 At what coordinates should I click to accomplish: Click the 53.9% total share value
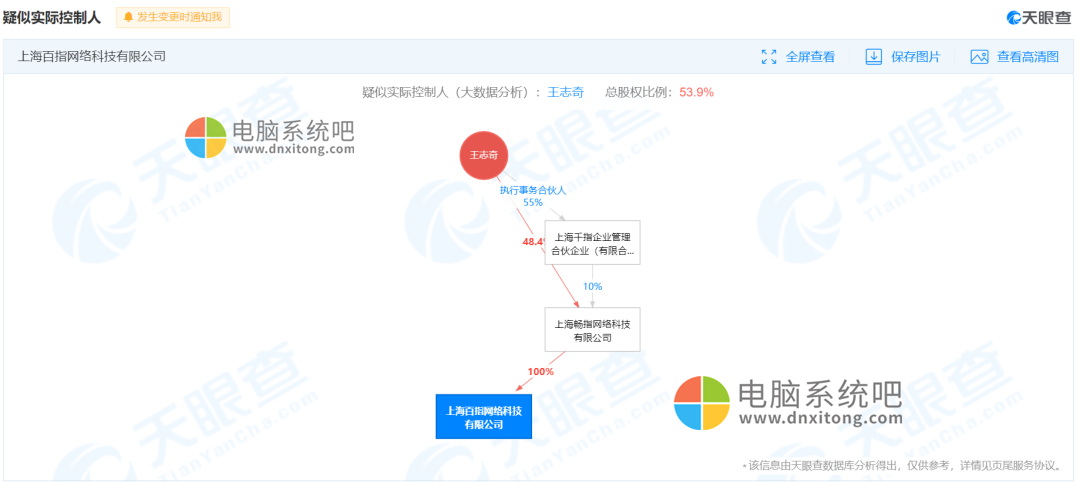coord(696,92)
